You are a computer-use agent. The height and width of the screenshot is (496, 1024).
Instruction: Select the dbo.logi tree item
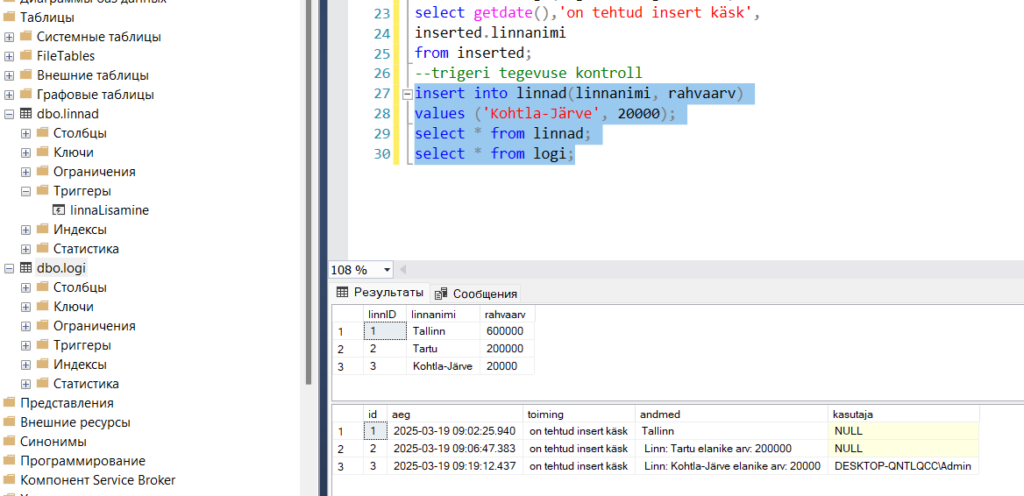click(61, 268)
